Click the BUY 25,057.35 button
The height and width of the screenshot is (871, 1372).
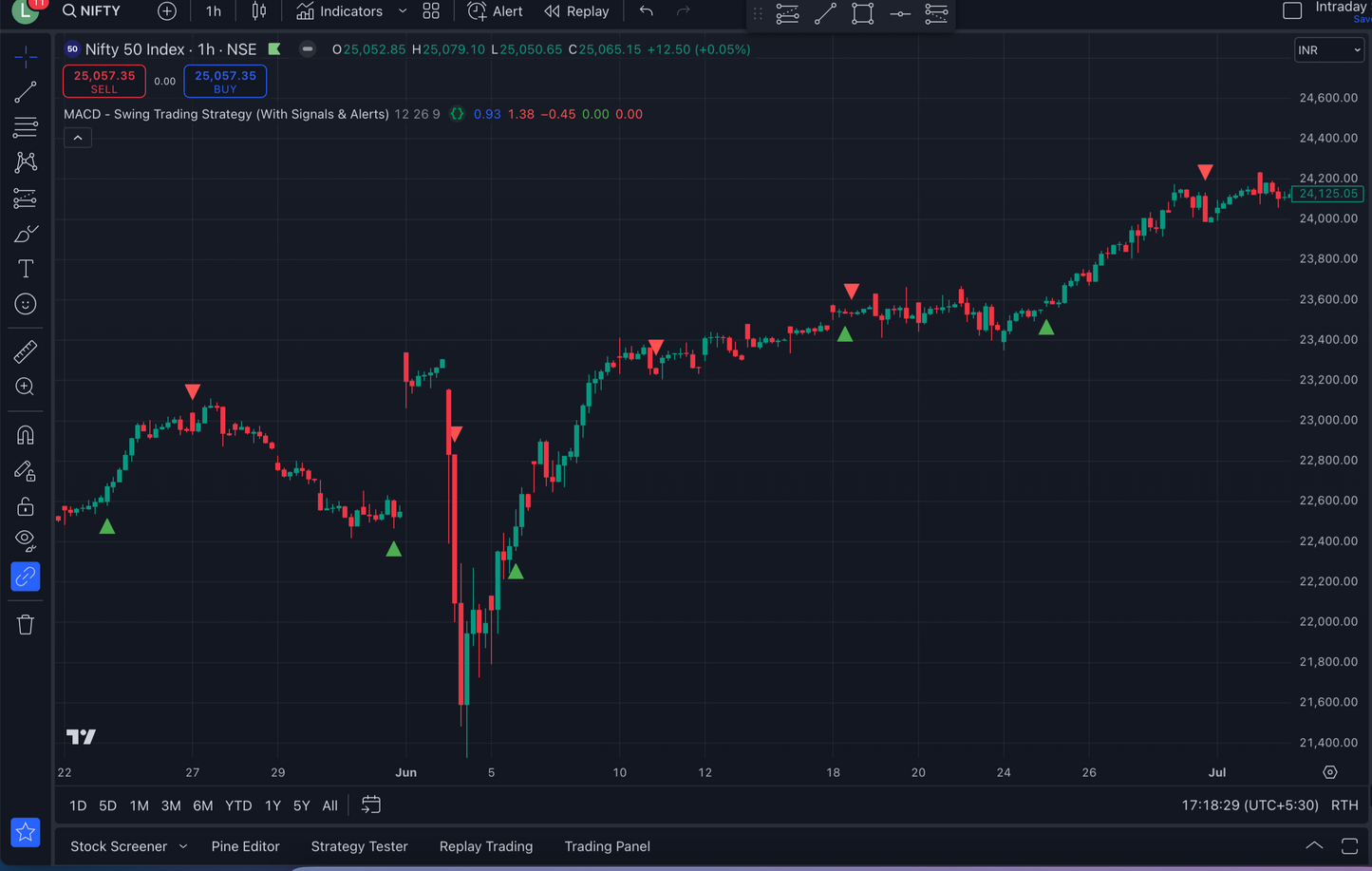point(225,81)
